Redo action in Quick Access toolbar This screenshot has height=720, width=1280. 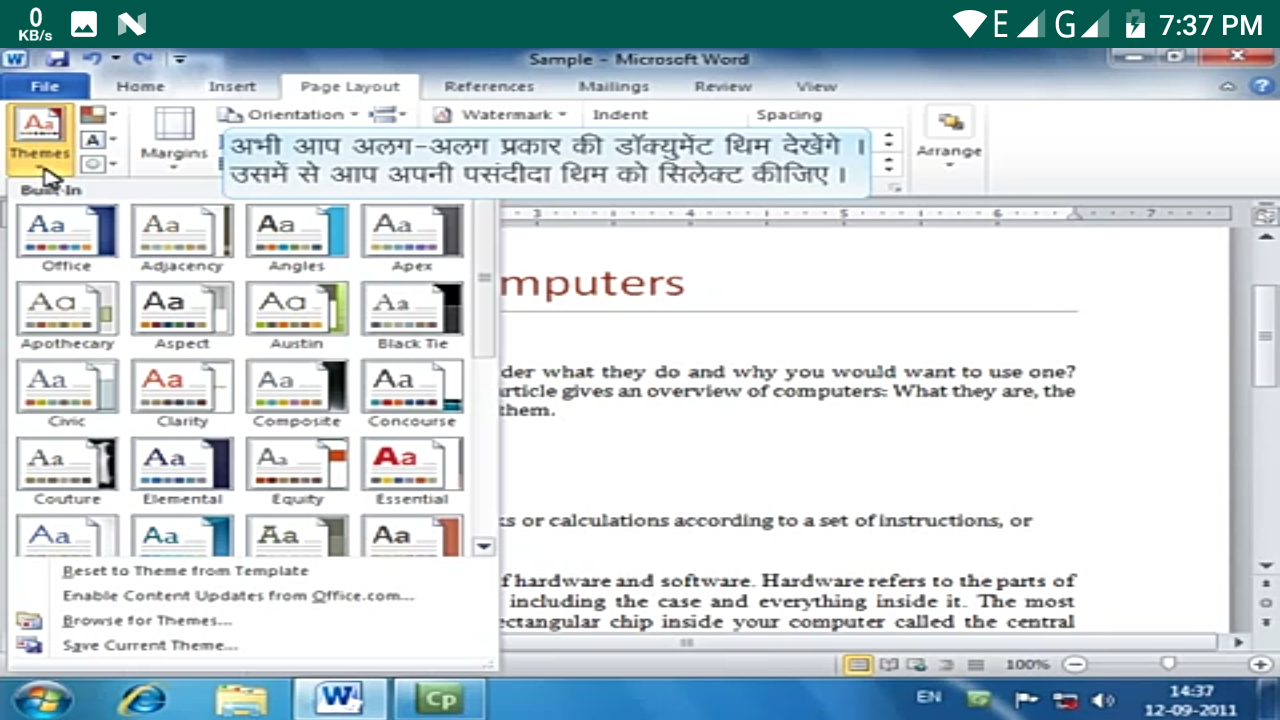[x=141, y=59]
